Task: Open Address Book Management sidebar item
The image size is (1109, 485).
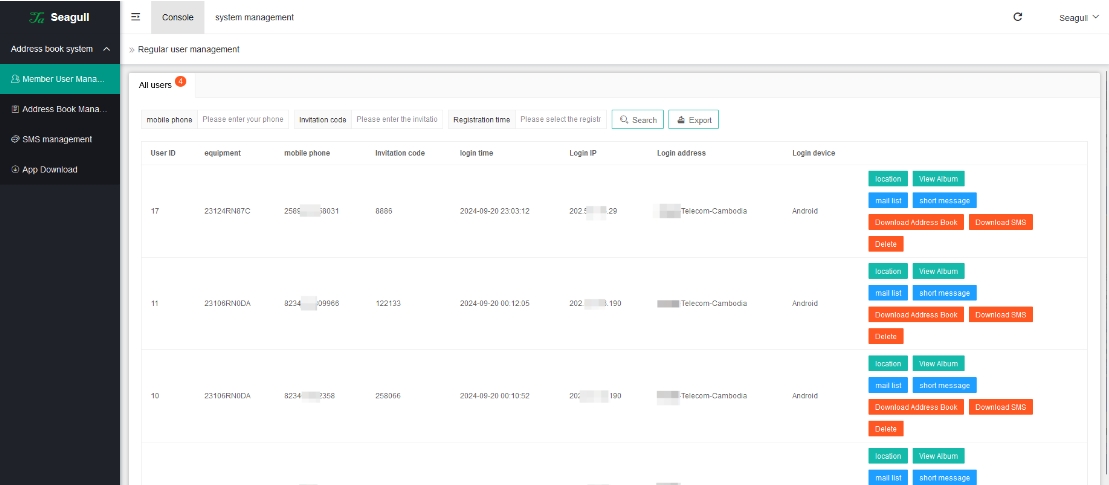Action: click(60, 109)
